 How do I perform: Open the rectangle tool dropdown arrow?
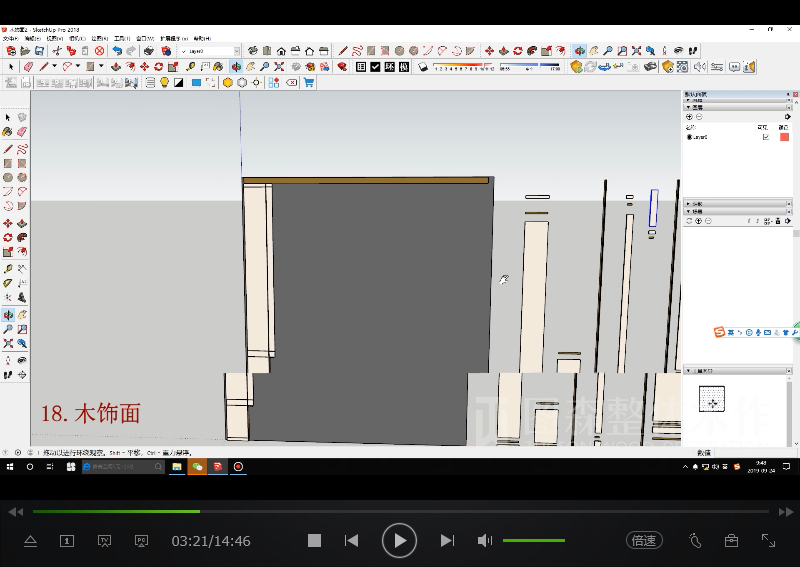click(102, 67)
